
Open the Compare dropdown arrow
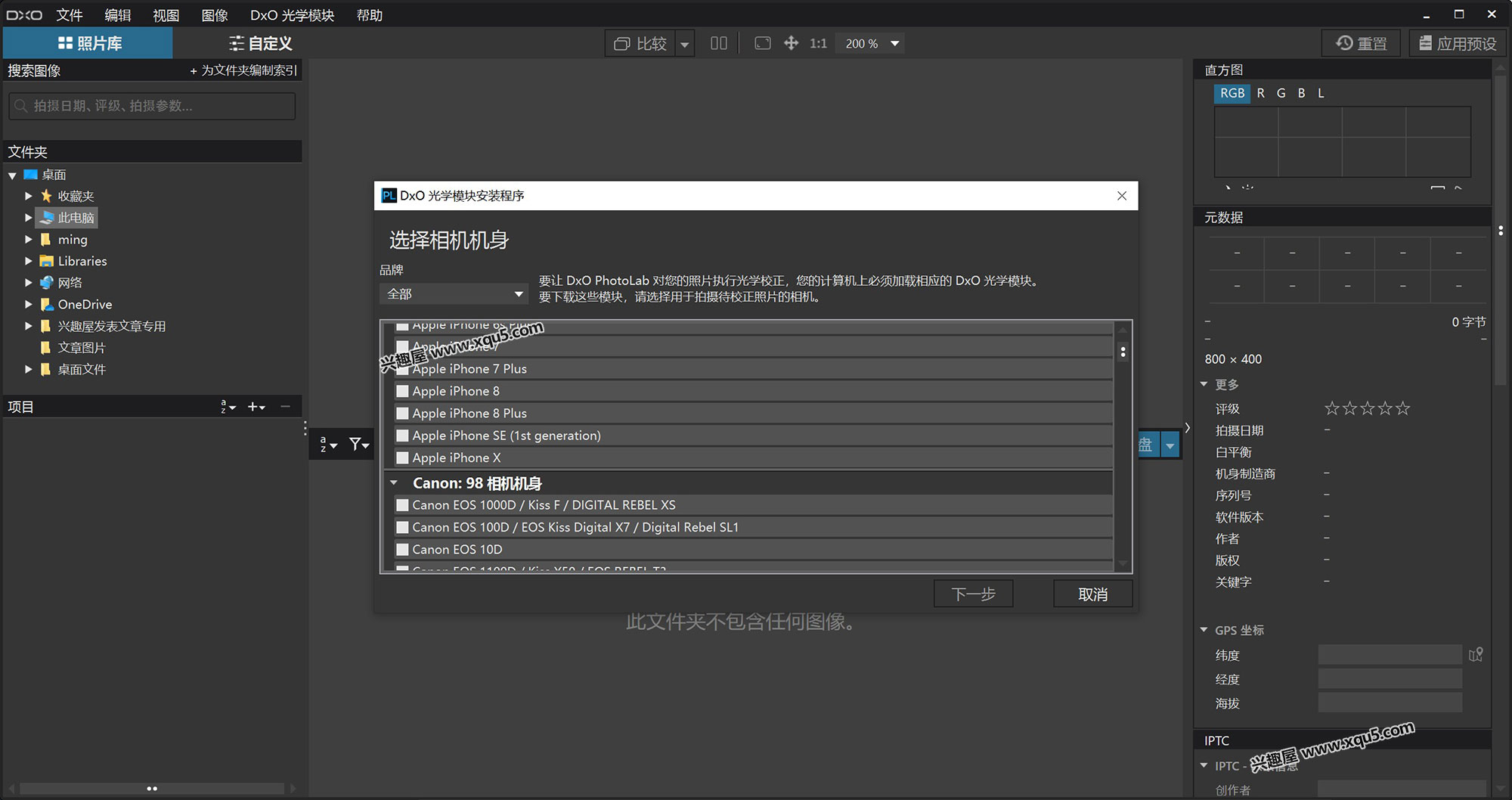coord(685,44)
